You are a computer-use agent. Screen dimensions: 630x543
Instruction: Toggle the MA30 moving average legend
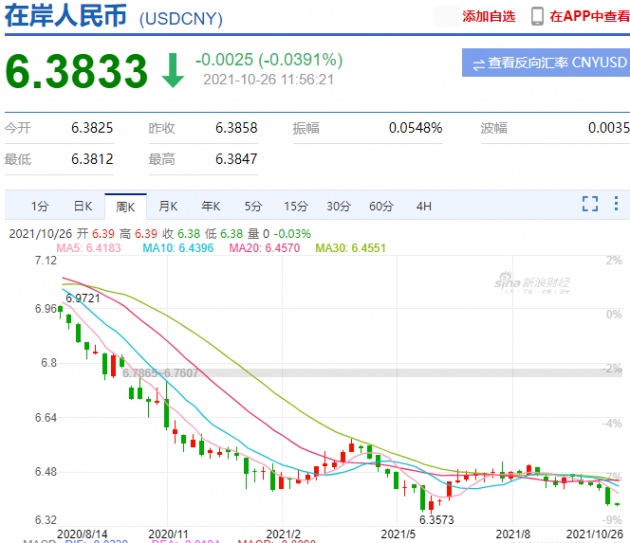tap(350, 248)
